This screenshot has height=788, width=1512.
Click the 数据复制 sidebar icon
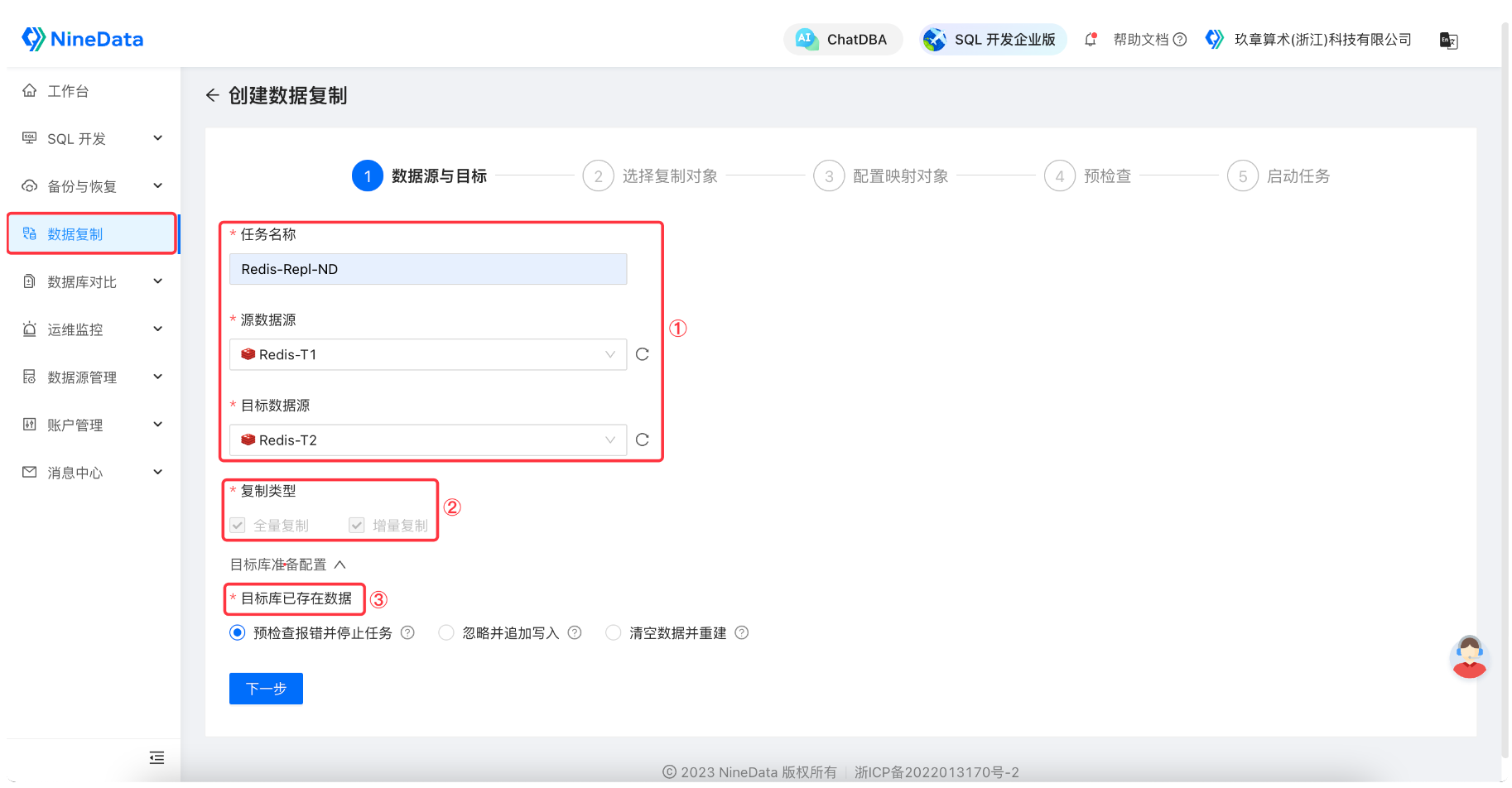(30, 233)
